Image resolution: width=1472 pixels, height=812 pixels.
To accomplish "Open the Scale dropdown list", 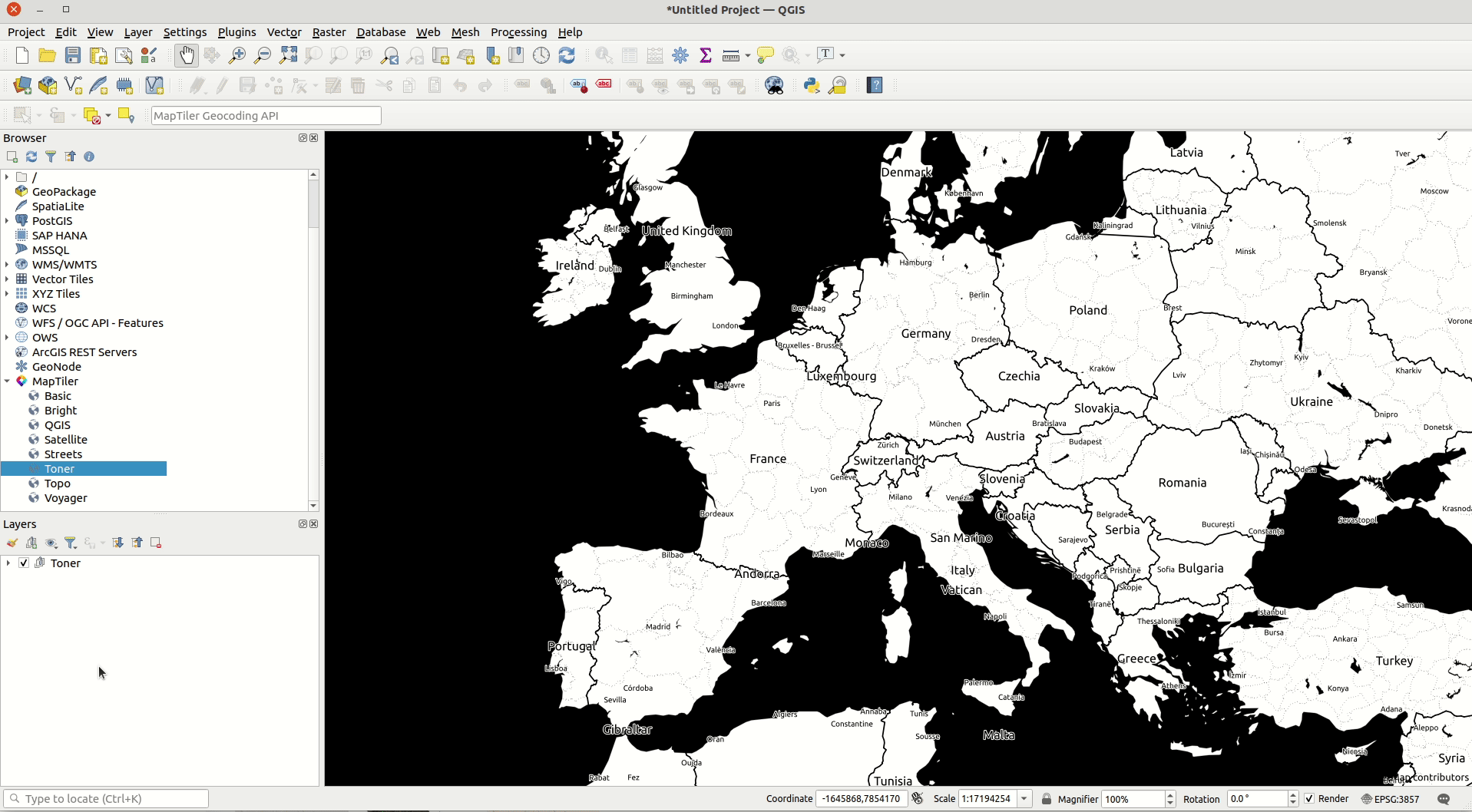I will pyautogui.click(x=1024, y=799).
